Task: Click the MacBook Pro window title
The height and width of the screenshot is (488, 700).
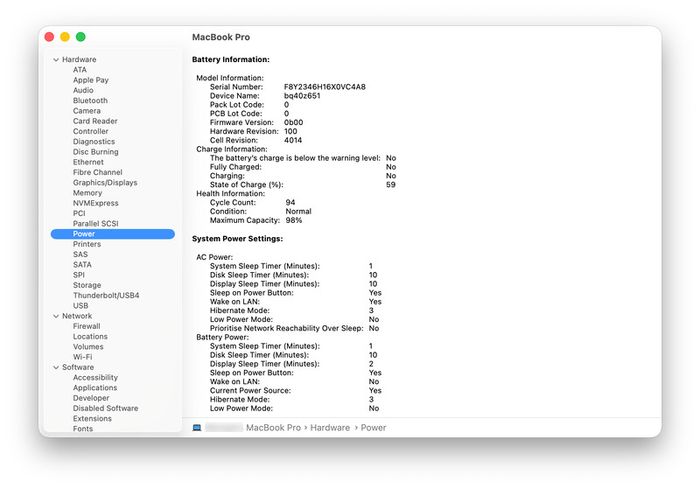Action: tap(221, 37)
